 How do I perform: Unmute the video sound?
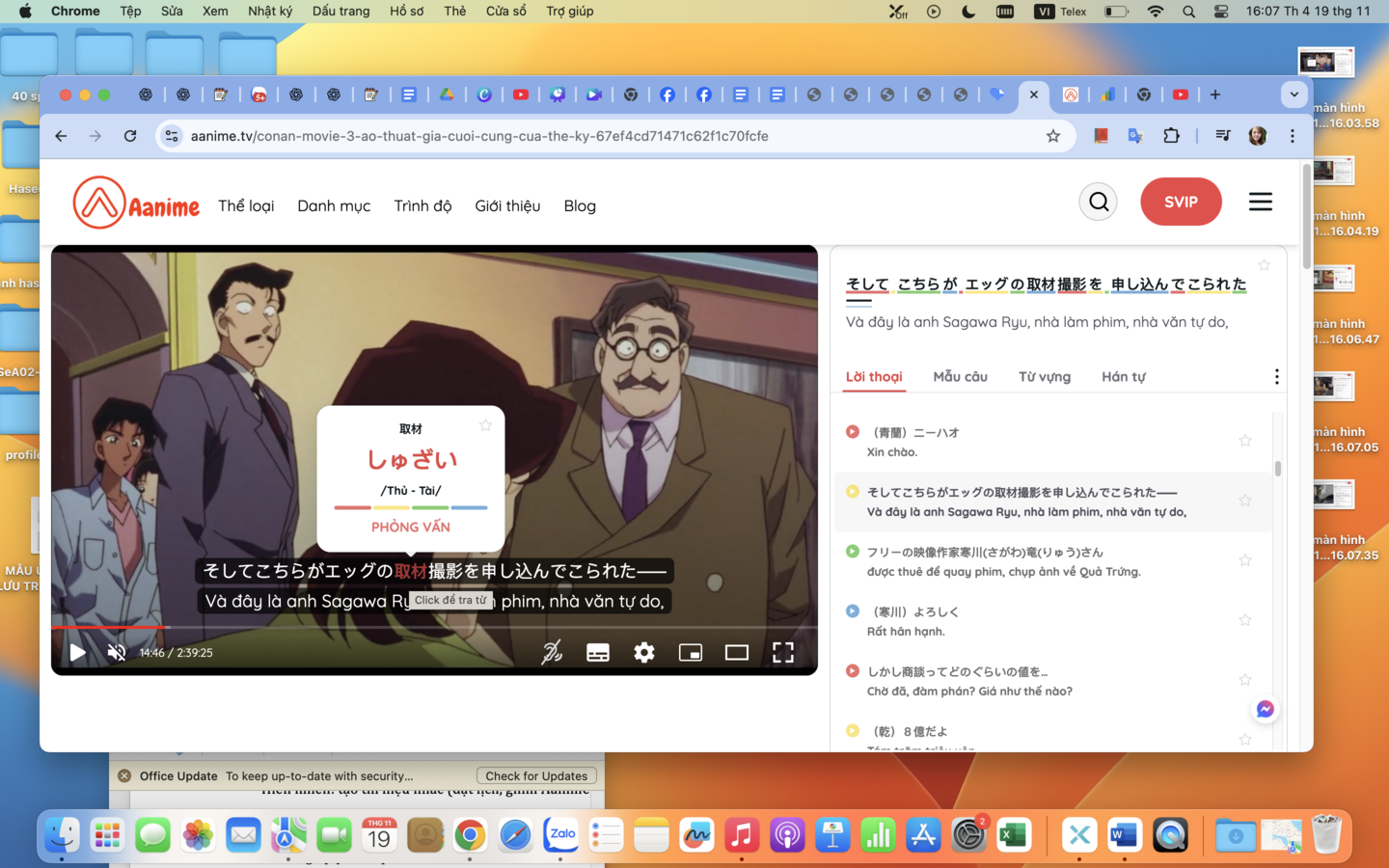pyautogui.click(x=117, y=653)
